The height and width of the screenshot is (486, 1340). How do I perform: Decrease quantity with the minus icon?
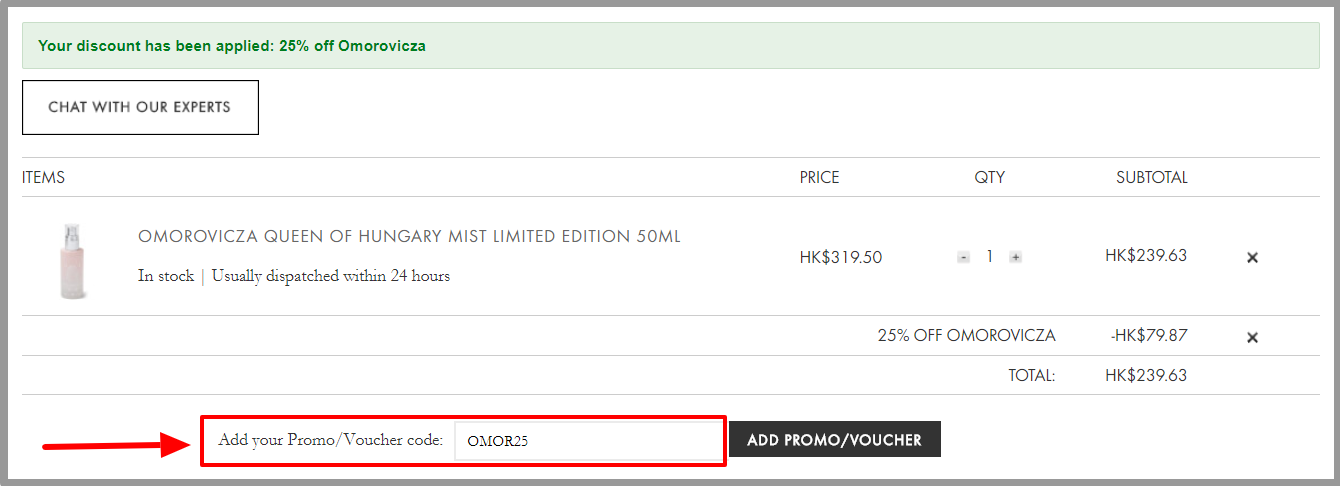pyautogui.click(x=963, y=257)
